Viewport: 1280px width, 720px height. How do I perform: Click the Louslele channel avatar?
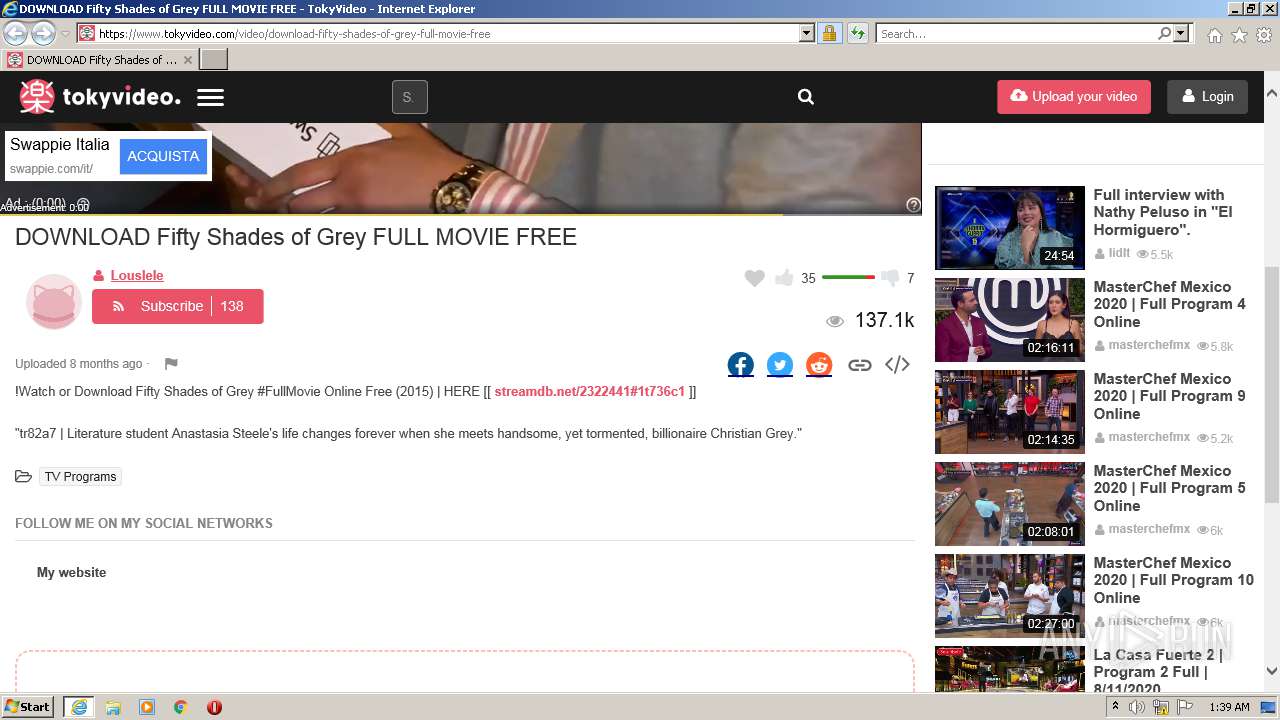click(53, 301)
